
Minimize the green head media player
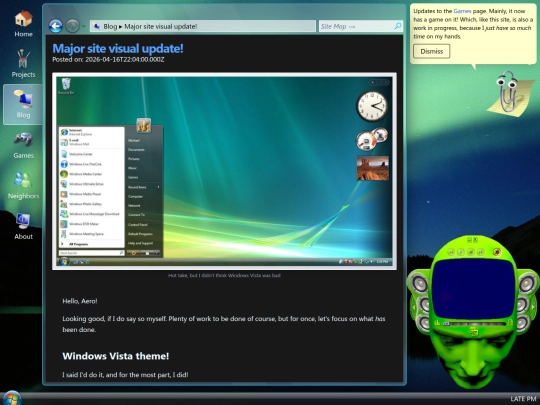coord(469,240)
